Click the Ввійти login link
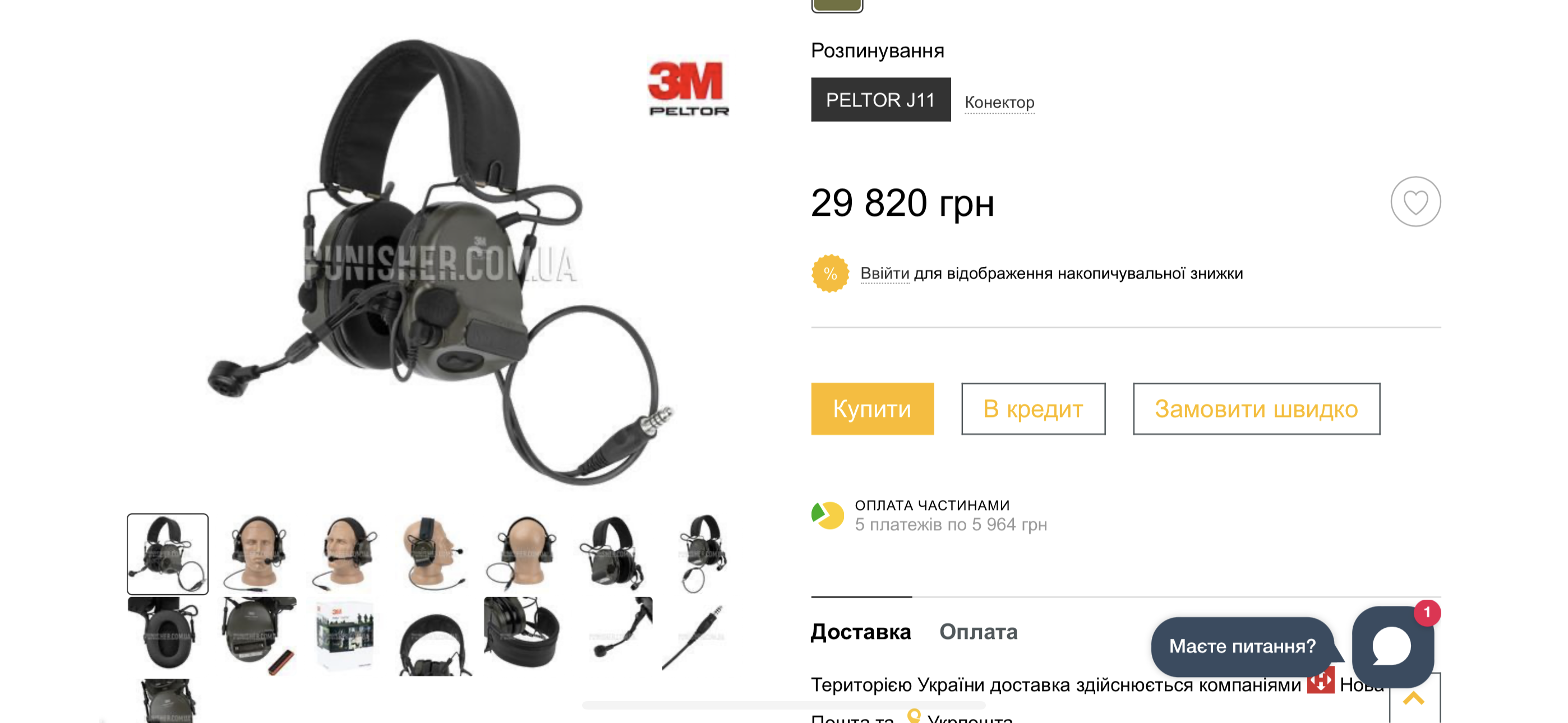 point(884,274)
